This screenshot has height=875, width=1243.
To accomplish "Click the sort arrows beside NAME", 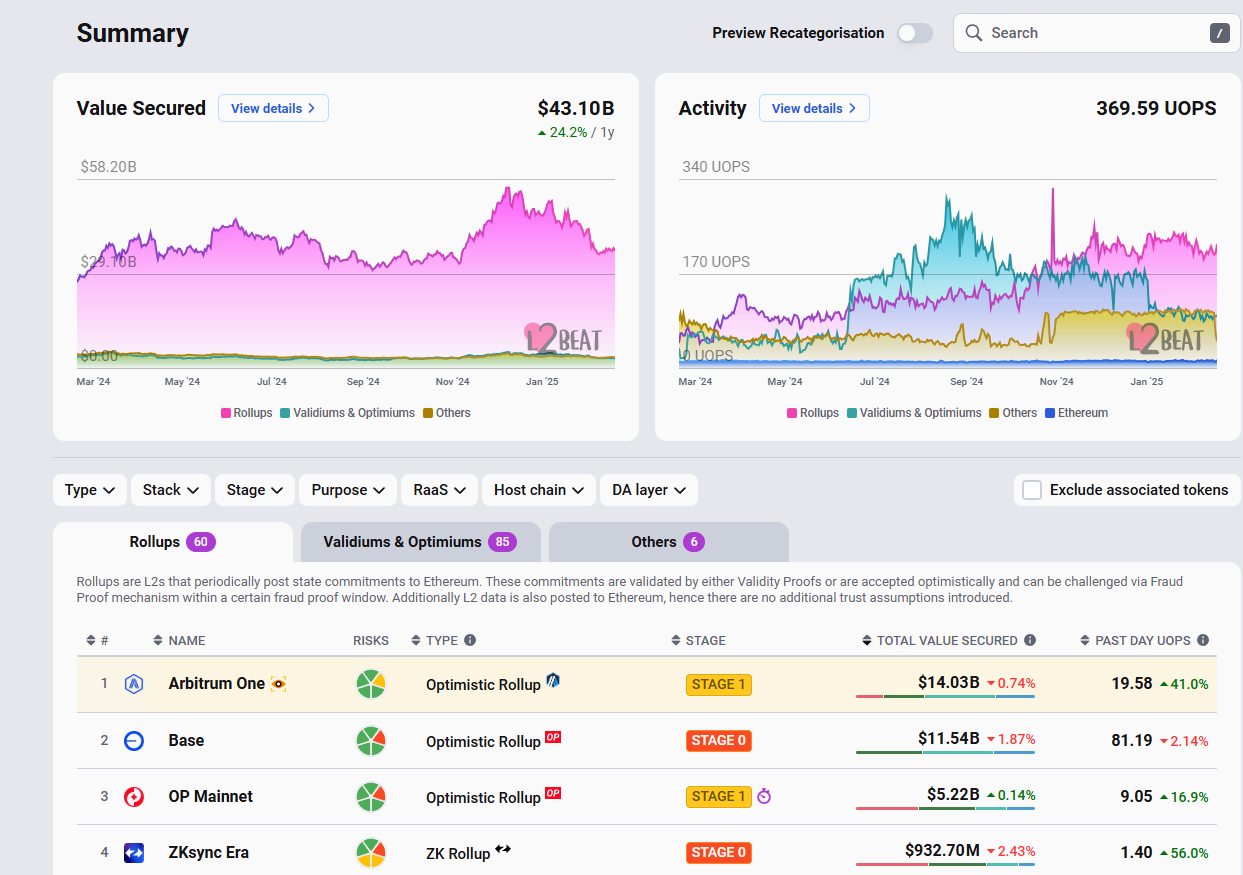I will coord(157,640).
